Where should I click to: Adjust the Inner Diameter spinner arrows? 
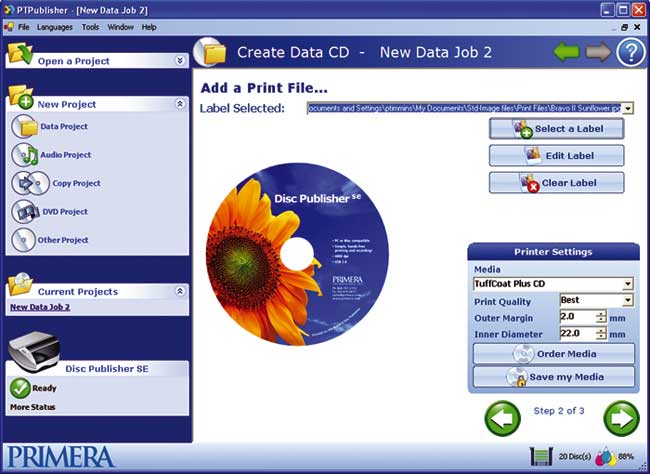coord(601,333)
